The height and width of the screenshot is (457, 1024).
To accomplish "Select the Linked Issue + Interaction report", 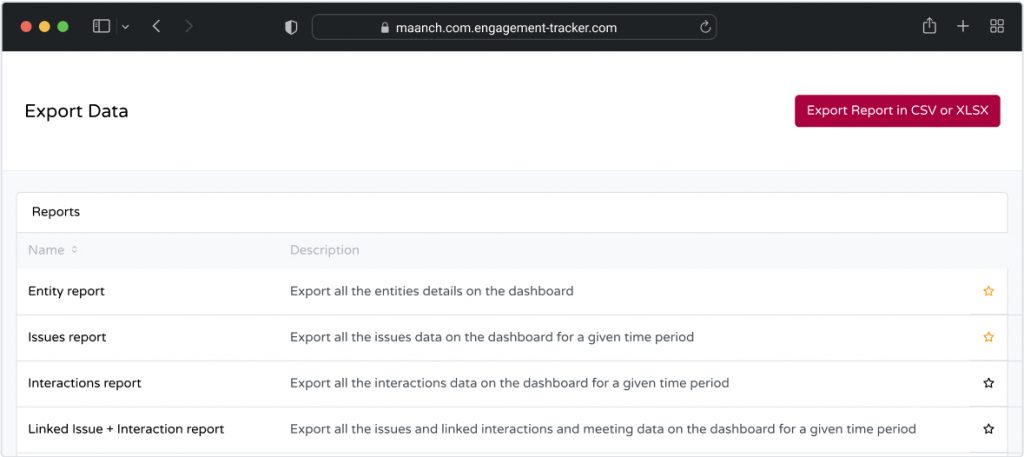I will 512,430.
